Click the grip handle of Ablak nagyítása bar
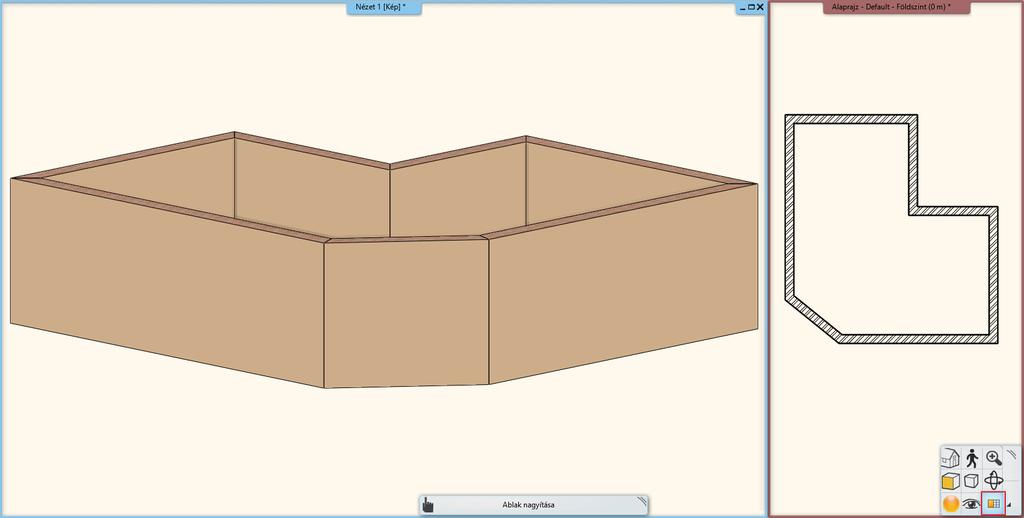 (x=642, y=502)
